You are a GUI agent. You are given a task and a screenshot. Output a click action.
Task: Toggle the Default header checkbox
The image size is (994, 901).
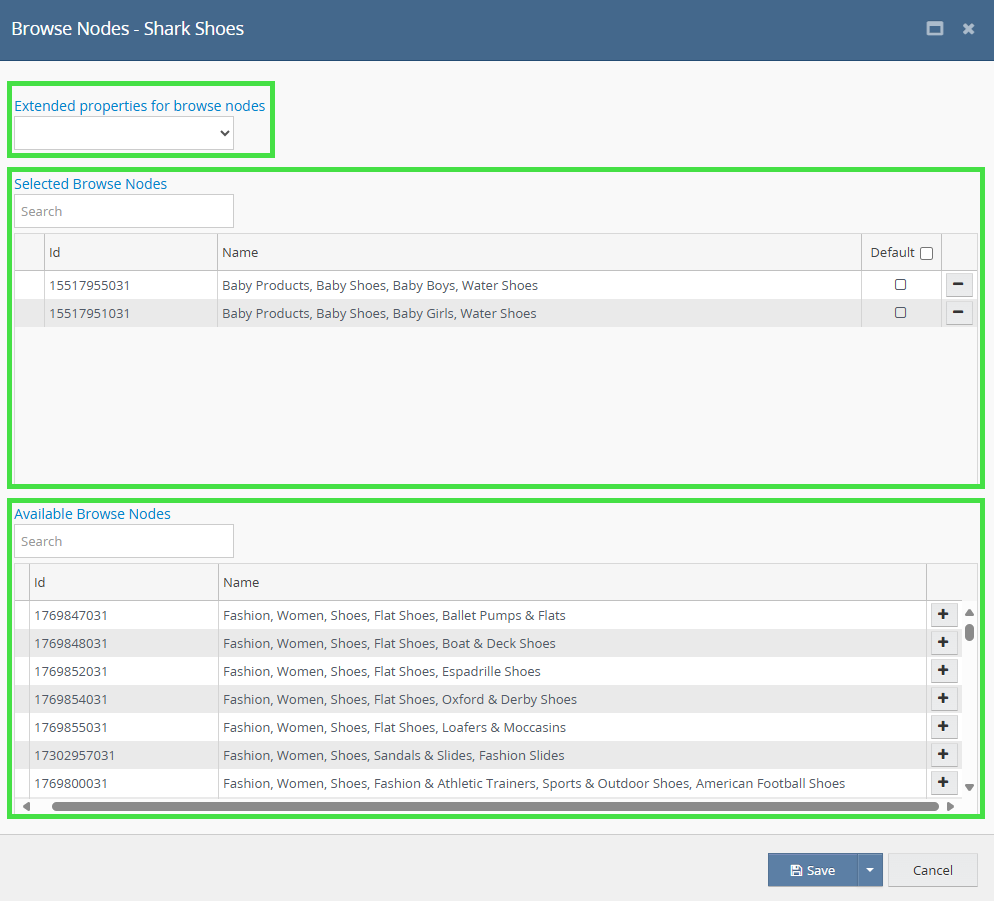pos(926,253)
